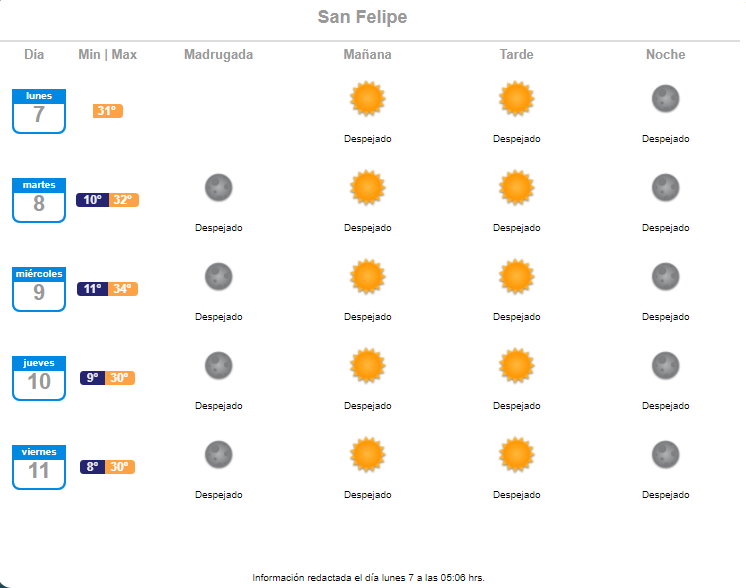Click the sun icon for jueves Mañana
The width and height of the screenshot is (746, 588).
(x=367, y=365)
